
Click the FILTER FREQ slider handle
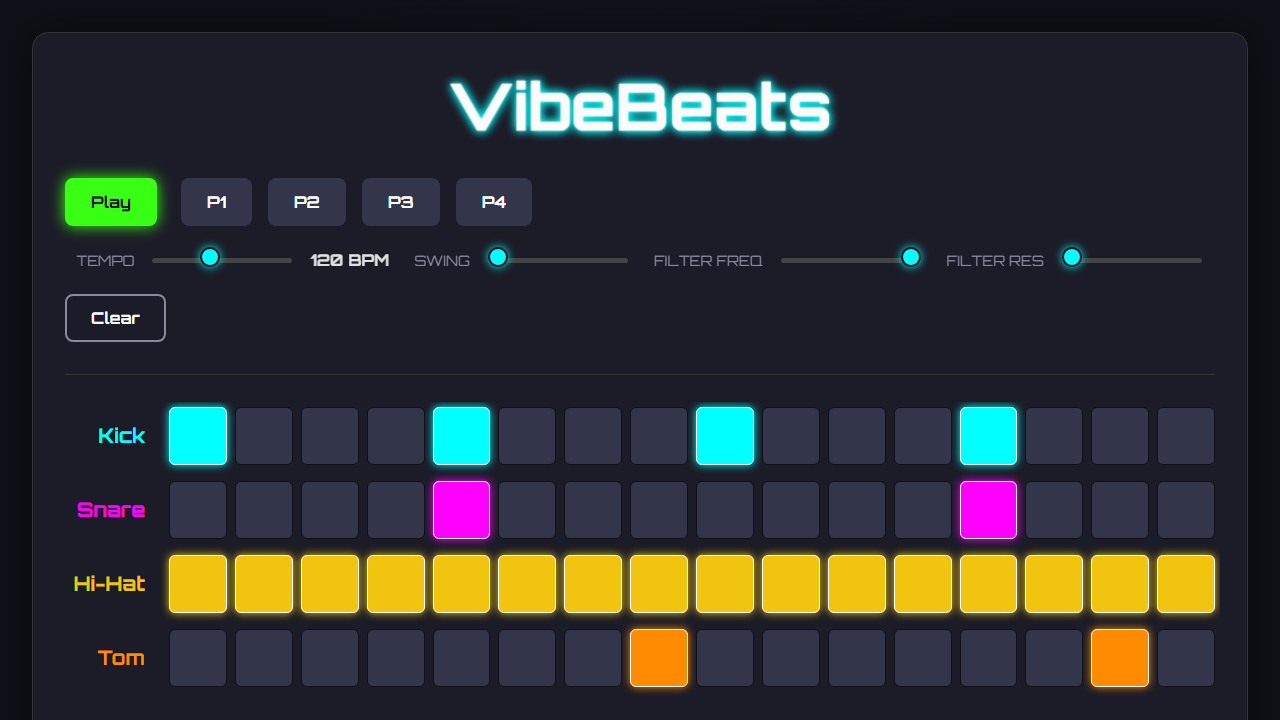[911, 257]
